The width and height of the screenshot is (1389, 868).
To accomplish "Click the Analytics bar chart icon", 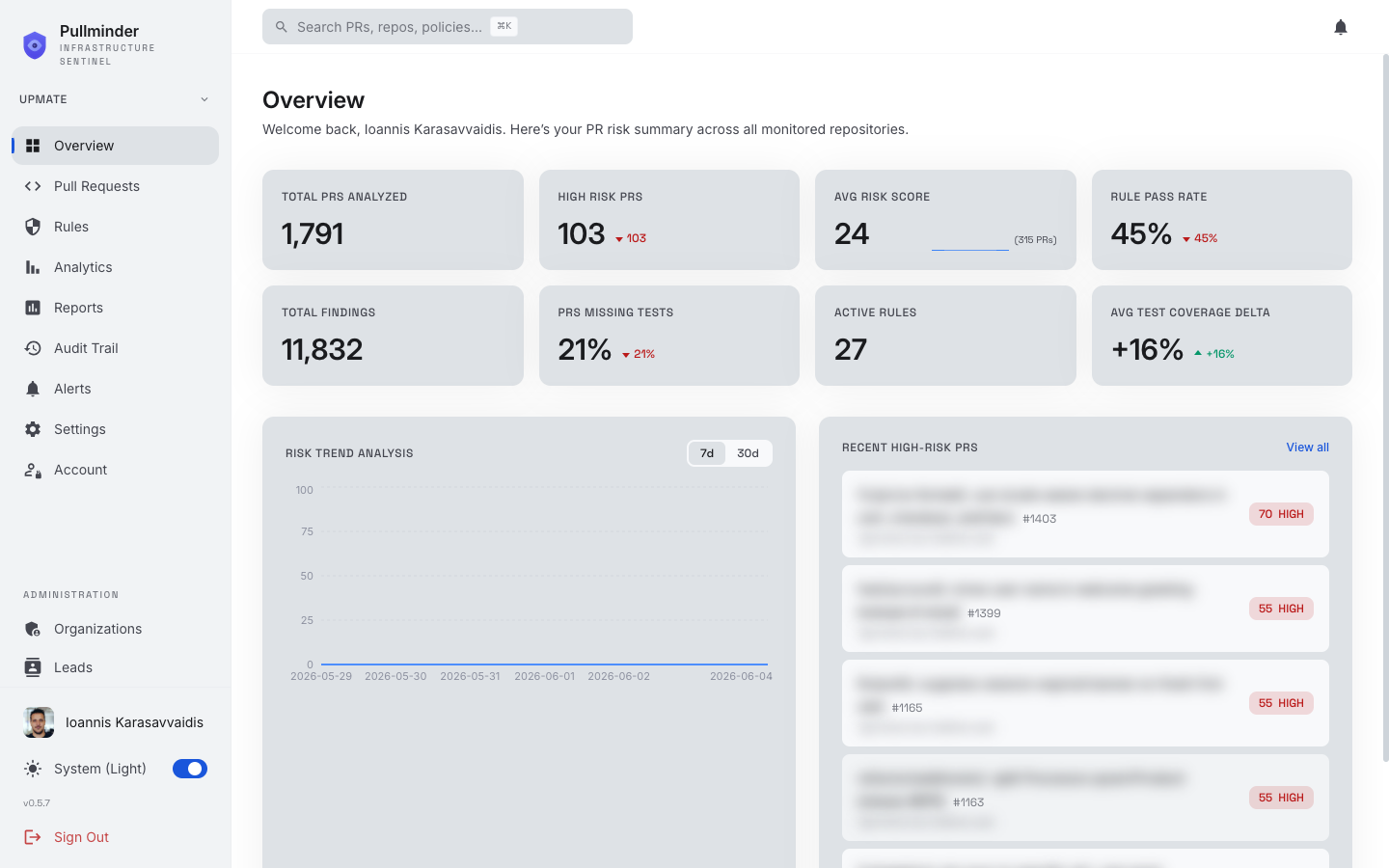I will point(33,267).
